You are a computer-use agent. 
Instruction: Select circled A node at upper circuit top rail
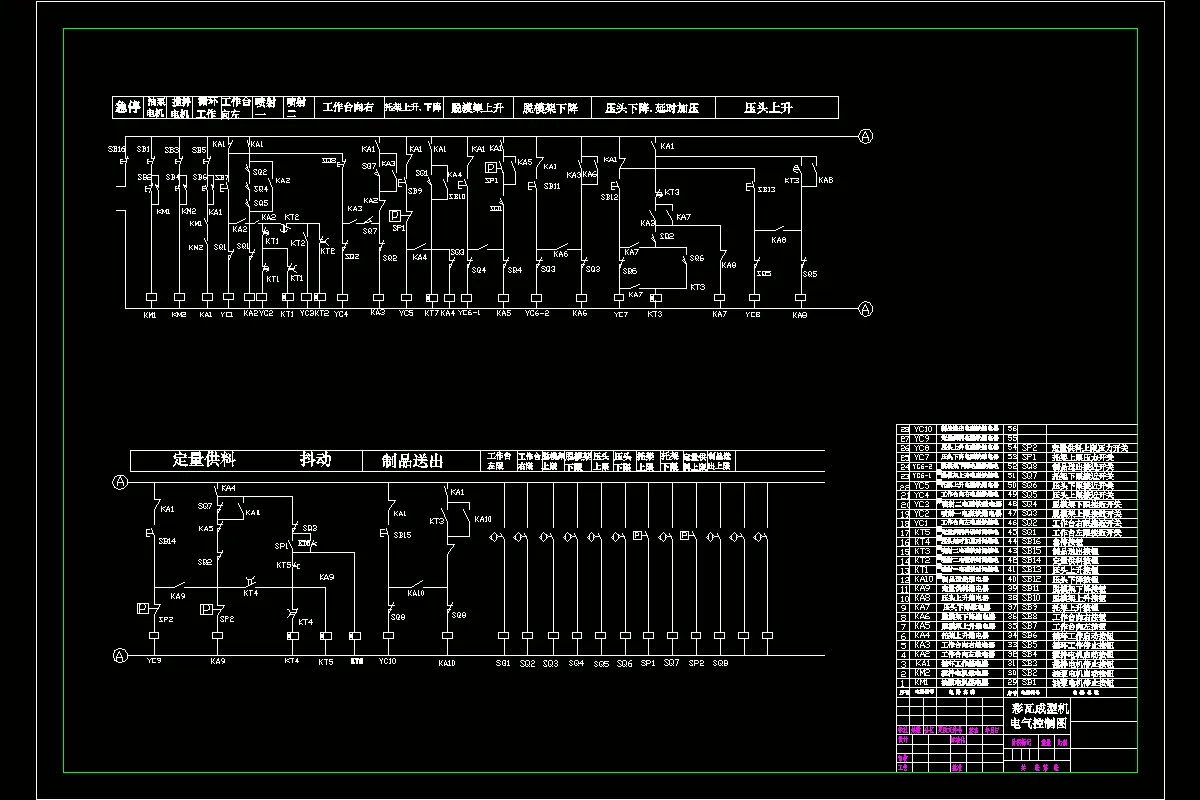pyautogui.click(x=866, y=137)
